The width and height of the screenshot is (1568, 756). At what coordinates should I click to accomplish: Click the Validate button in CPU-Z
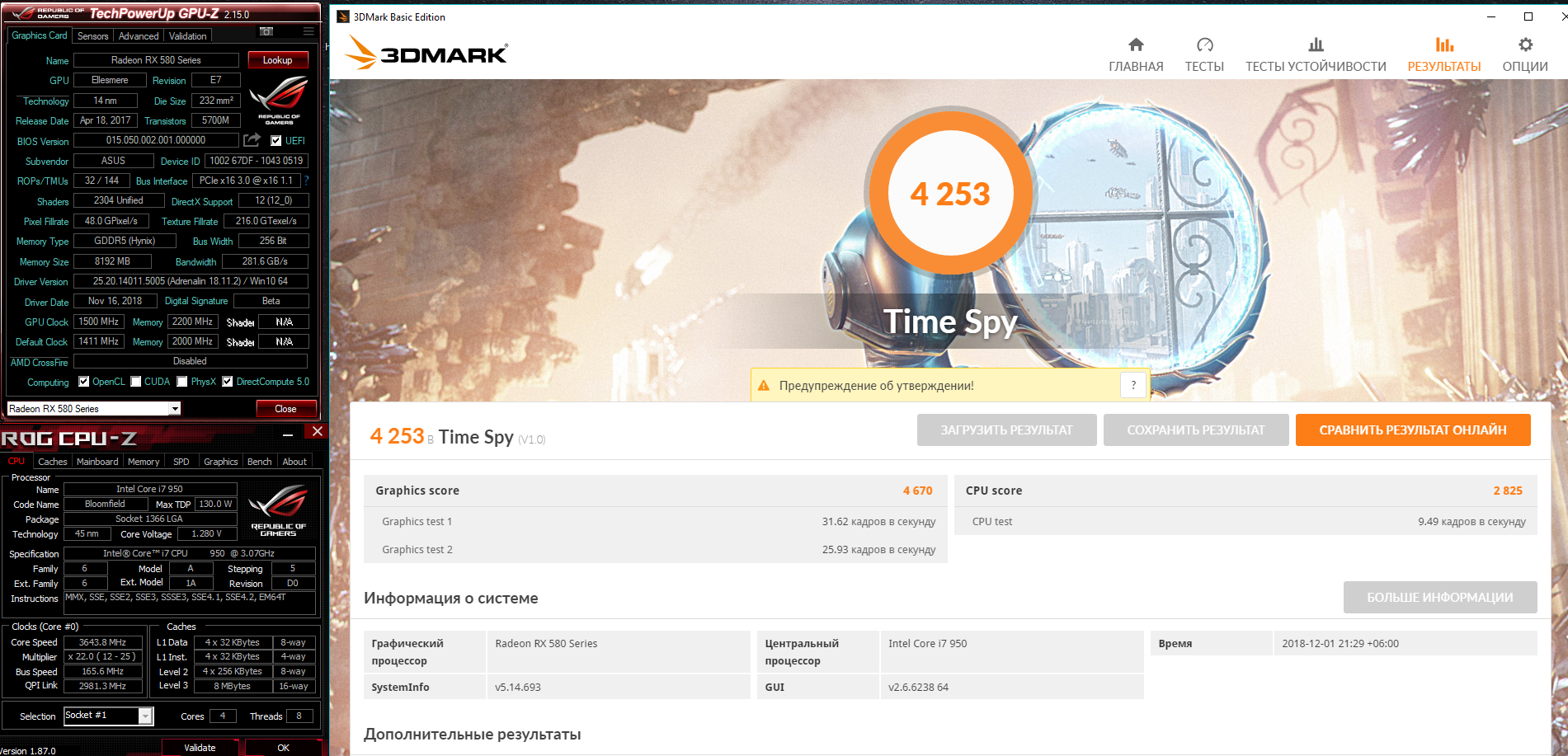200,748
